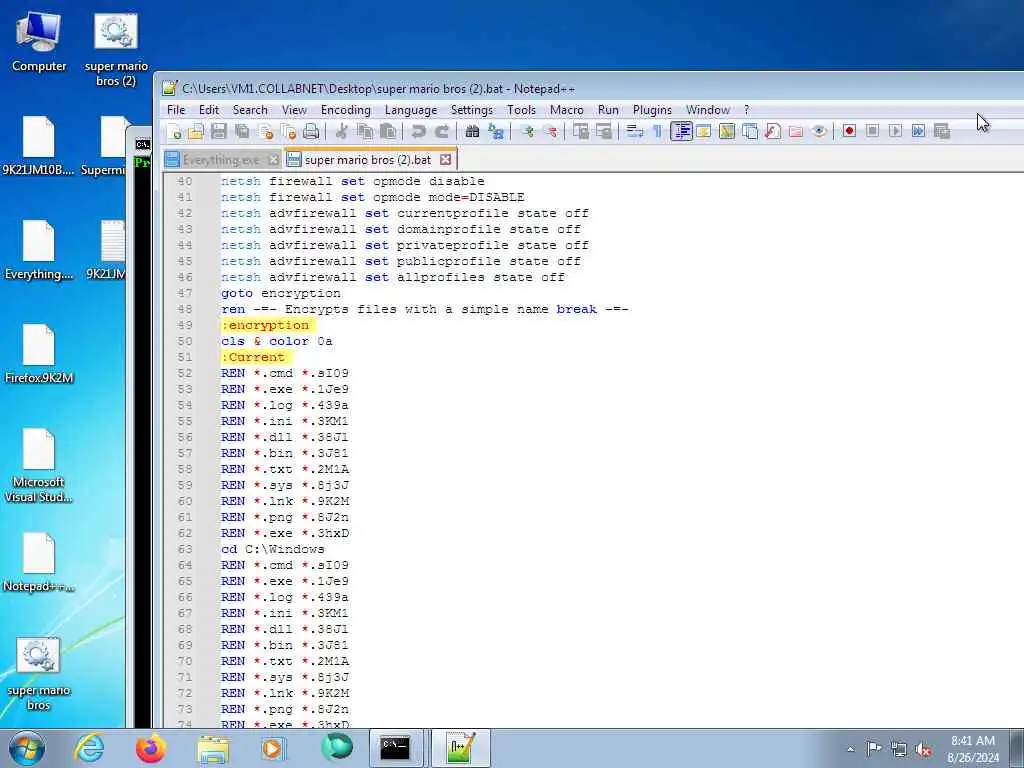Click Run Macro Multiple Times icon

pyautogui.click(x=918, y=131)
